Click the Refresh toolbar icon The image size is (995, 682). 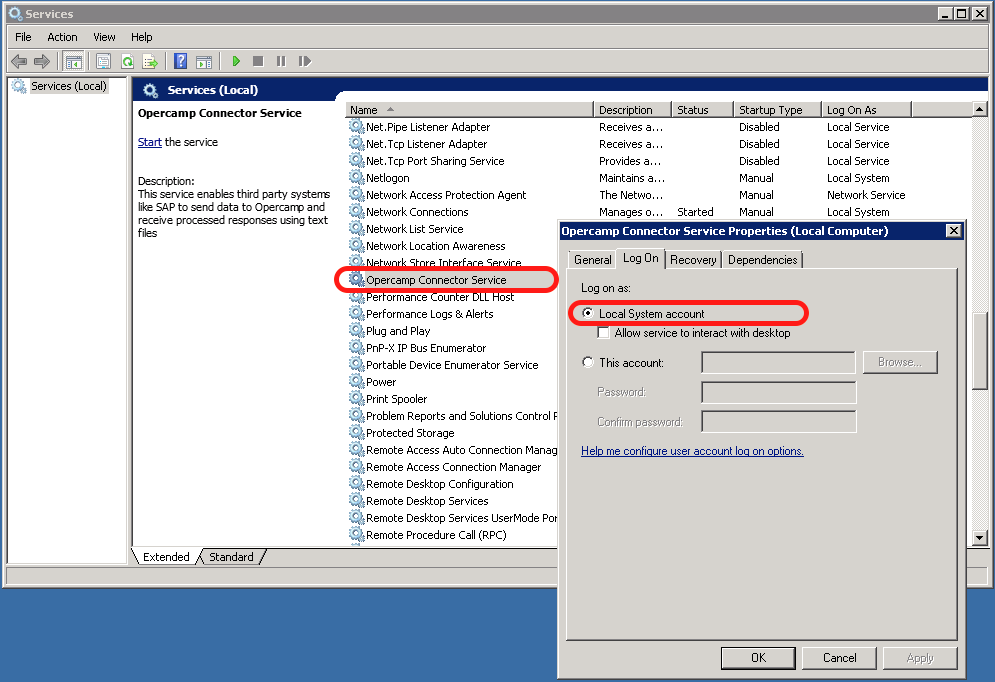(128, 61)
